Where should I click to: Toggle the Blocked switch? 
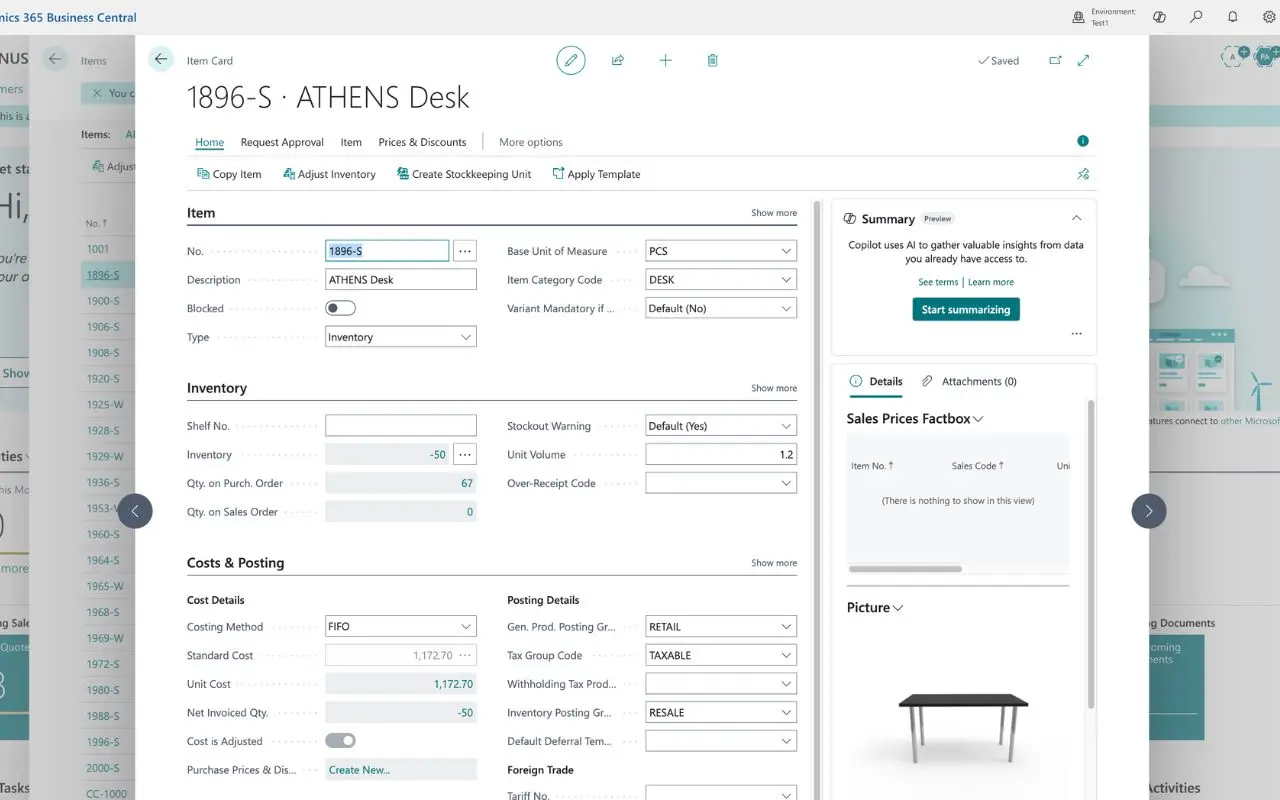[340, 308]
